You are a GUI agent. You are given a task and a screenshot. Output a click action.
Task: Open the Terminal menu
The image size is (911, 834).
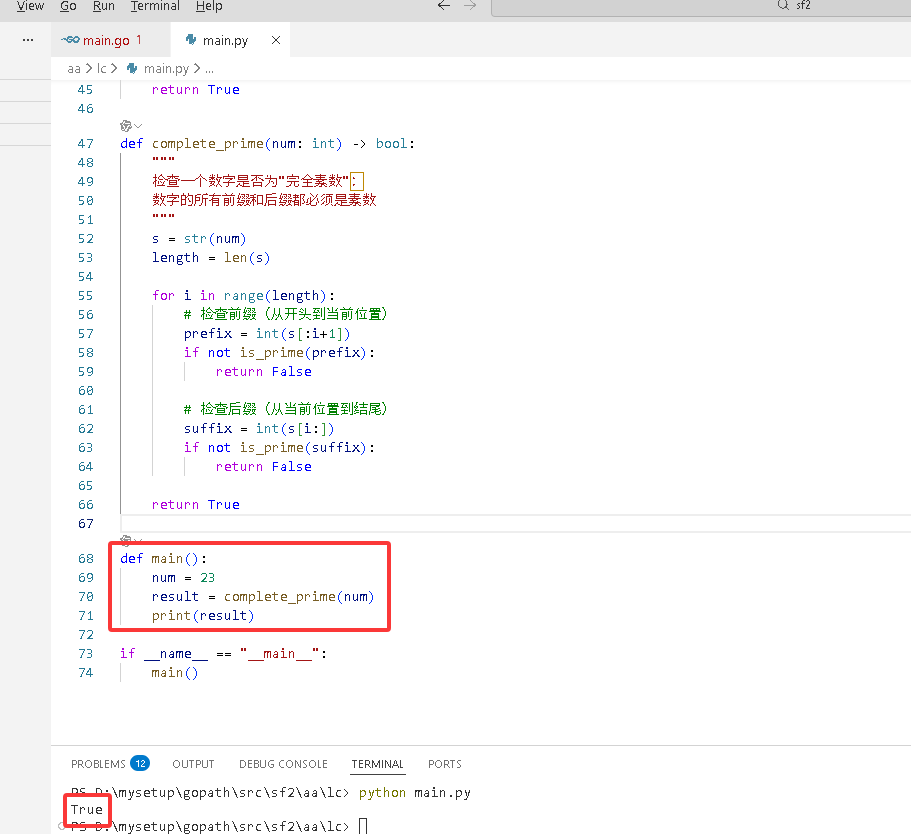[x=154, y=6]
